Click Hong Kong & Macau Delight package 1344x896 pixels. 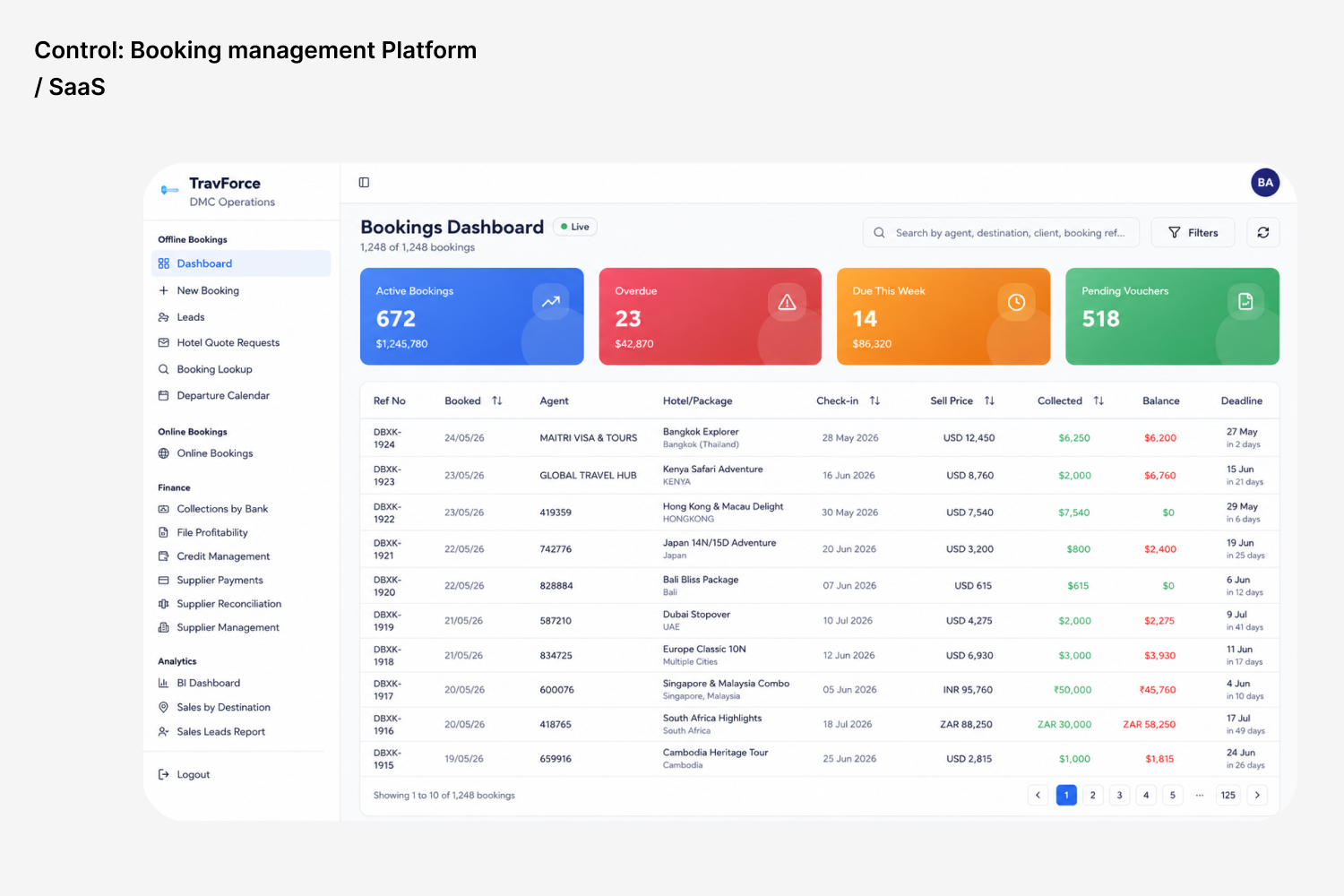tap(723, 506)
